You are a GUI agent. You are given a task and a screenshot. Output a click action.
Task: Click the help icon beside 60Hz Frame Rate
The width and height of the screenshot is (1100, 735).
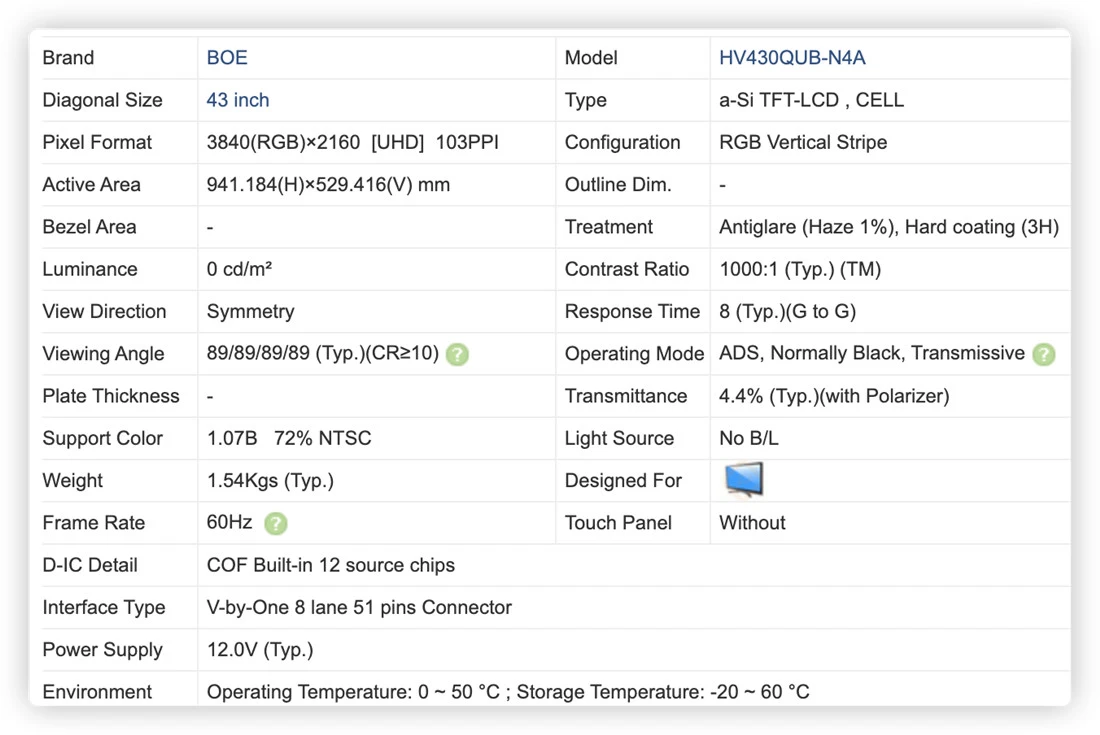[276, 523]
